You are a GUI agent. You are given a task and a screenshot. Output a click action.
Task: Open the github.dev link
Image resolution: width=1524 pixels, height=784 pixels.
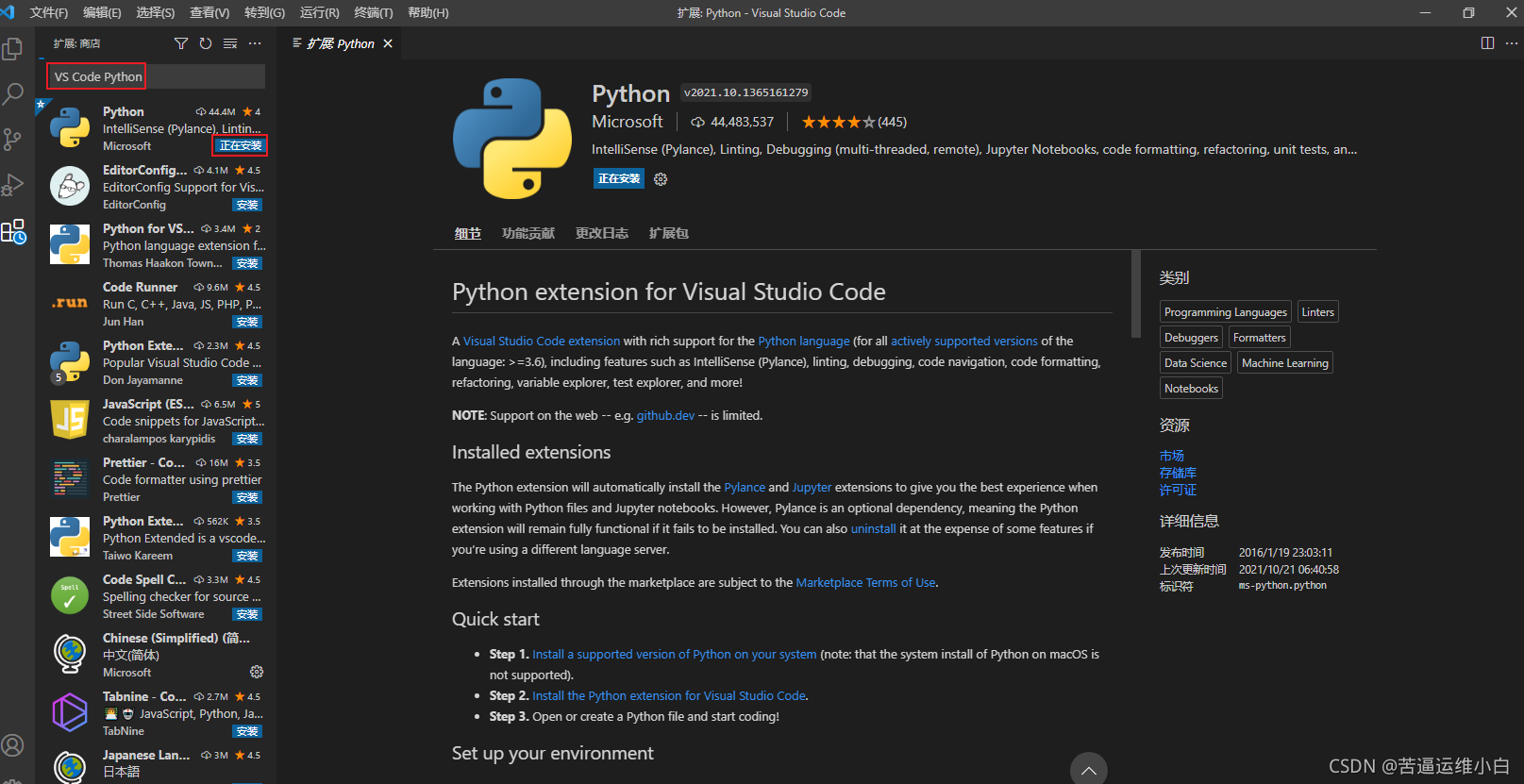click(x=665, y=415)
